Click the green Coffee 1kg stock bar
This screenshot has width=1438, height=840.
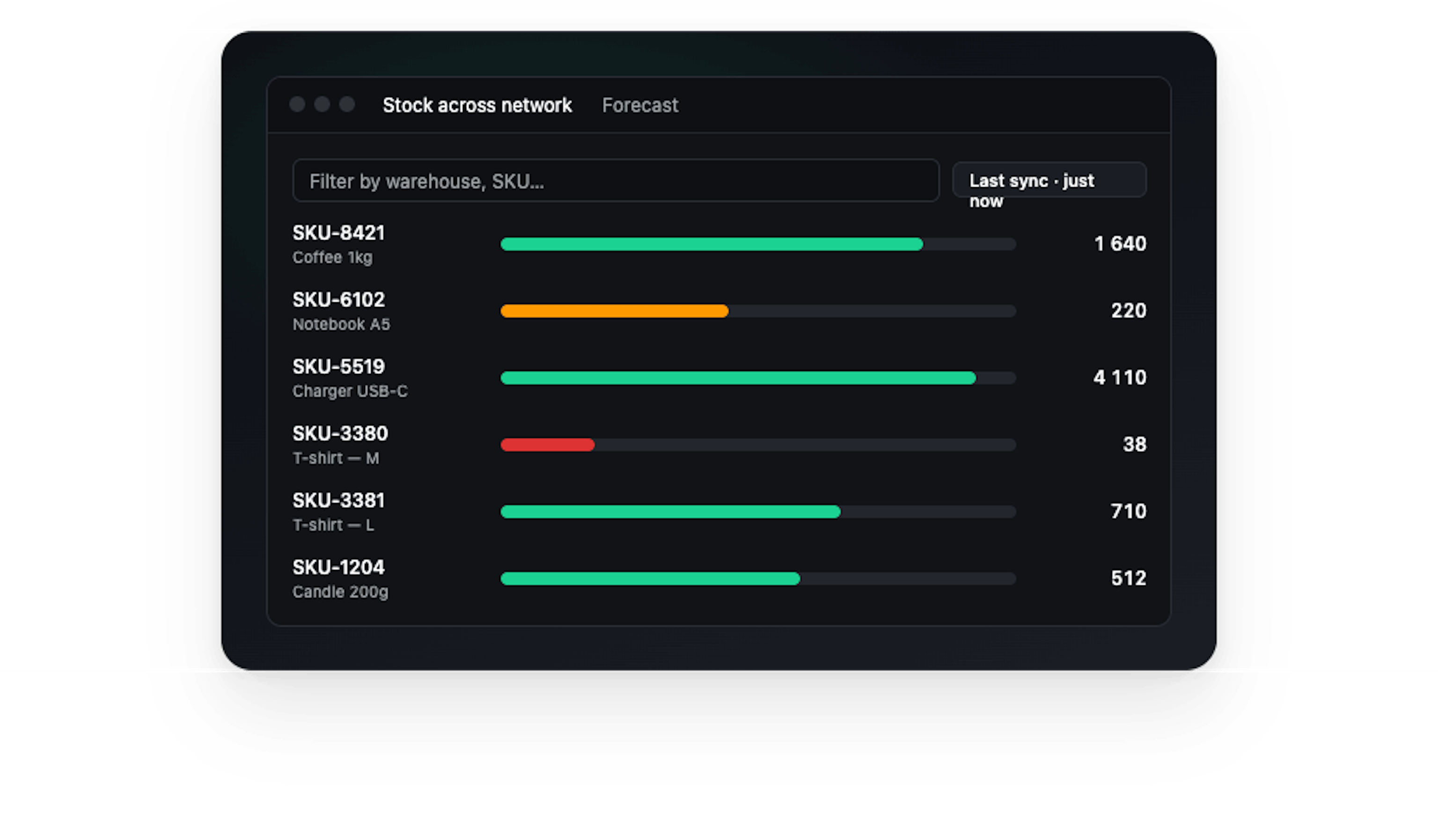[711, 244]
